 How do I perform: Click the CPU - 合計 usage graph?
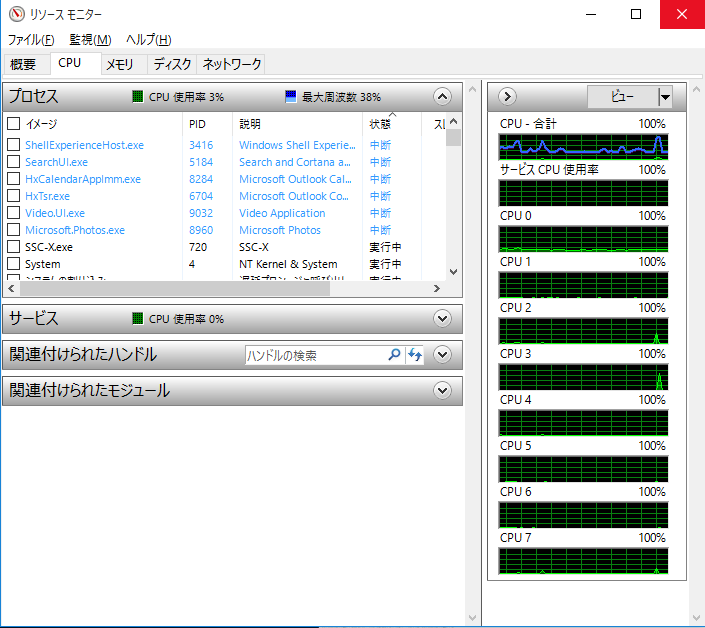coord(583,146)
